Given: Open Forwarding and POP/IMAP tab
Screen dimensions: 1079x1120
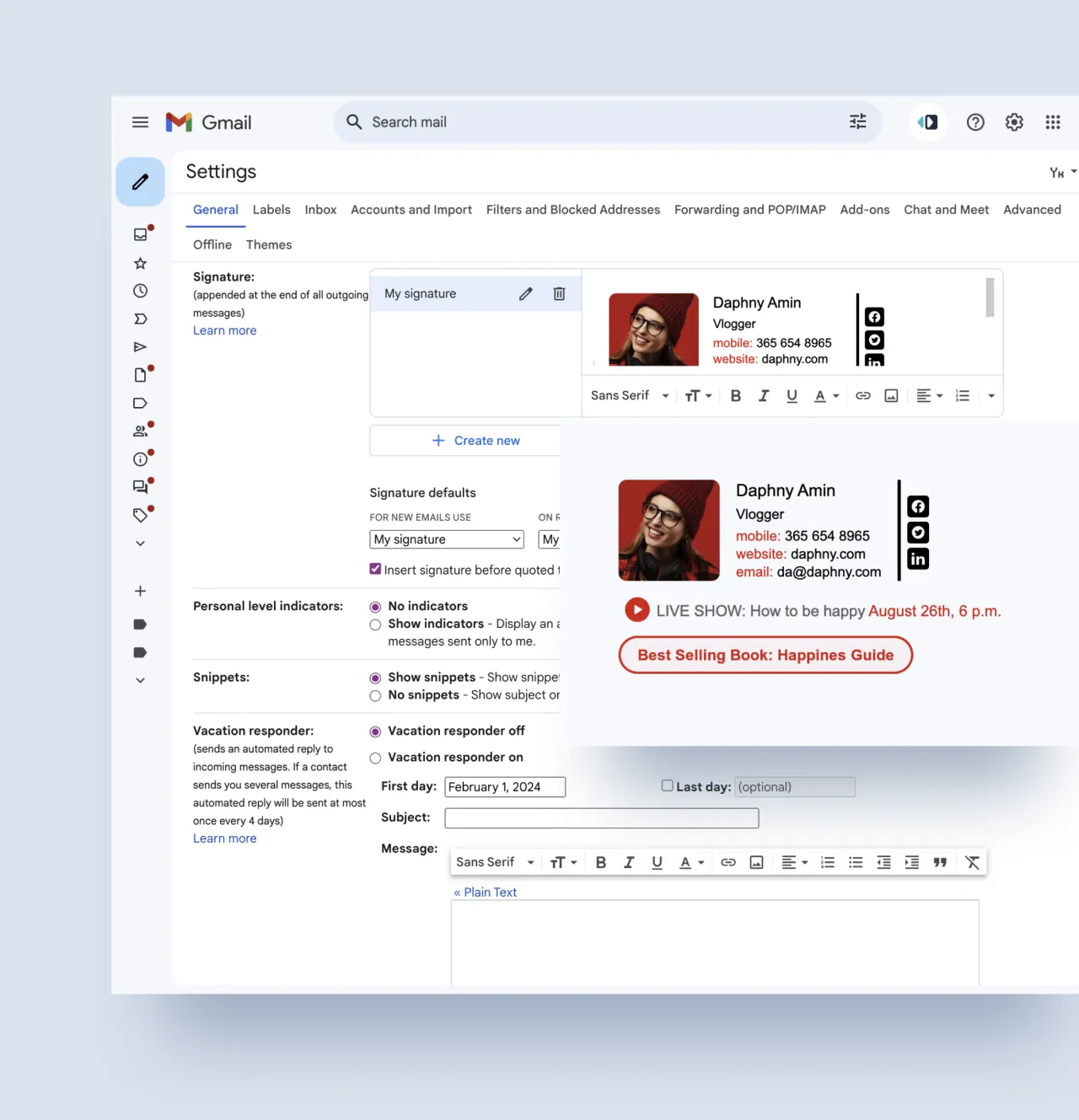Looking at the screenshot, I should coord(750,210).
